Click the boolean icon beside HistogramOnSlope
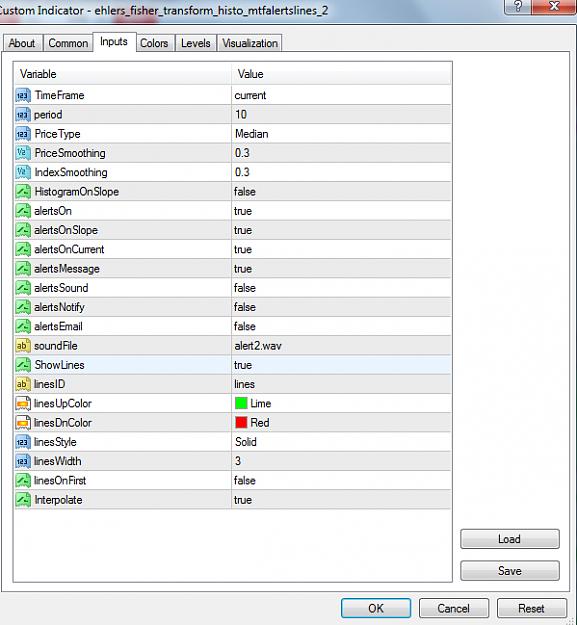The image size is (577, 625). [x=23, y=191]
